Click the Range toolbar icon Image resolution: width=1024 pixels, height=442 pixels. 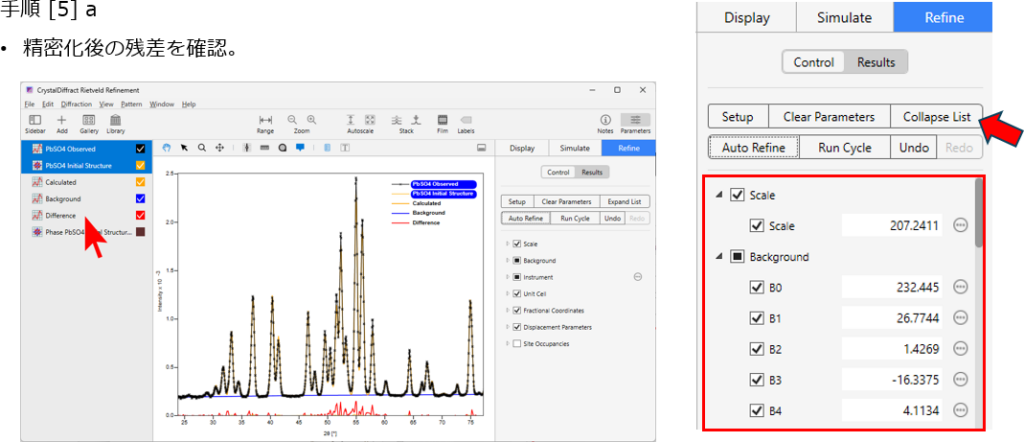[x=265, y=120]
